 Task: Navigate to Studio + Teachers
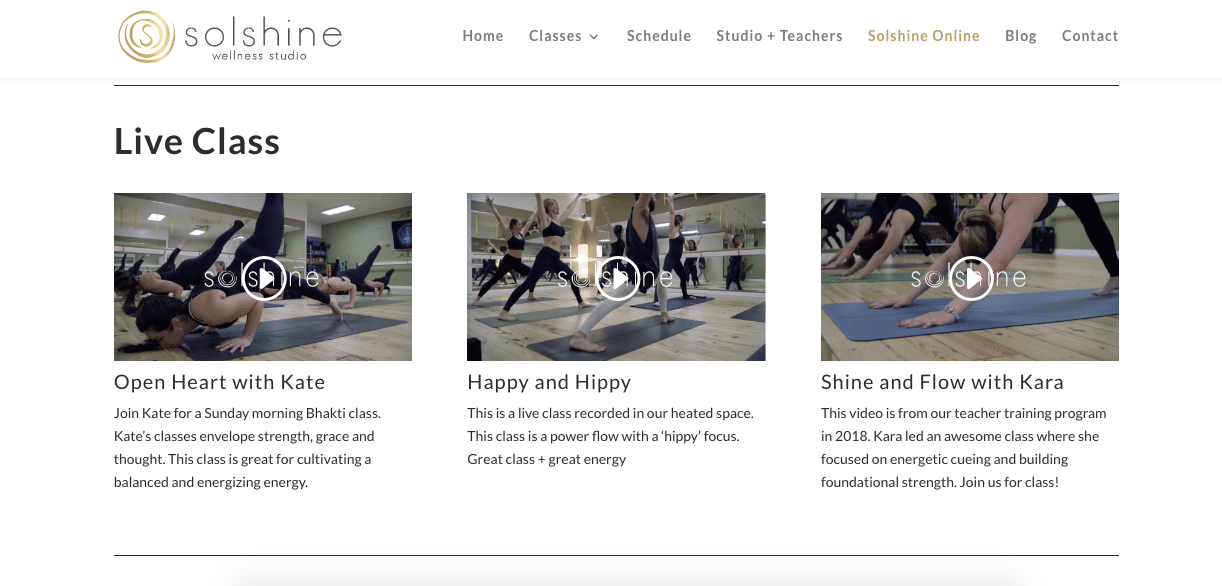(779, 36)
